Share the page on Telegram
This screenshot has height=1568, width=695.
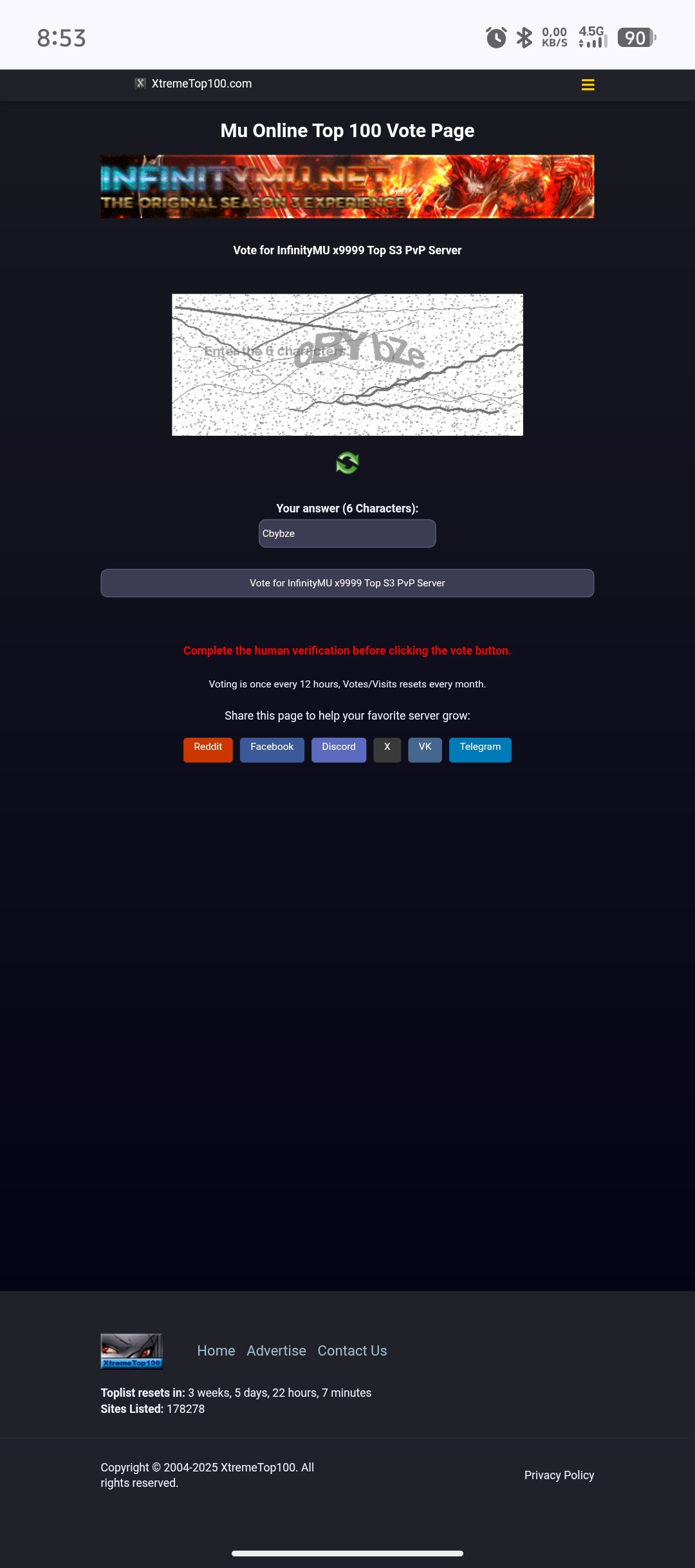pos(481,750)
